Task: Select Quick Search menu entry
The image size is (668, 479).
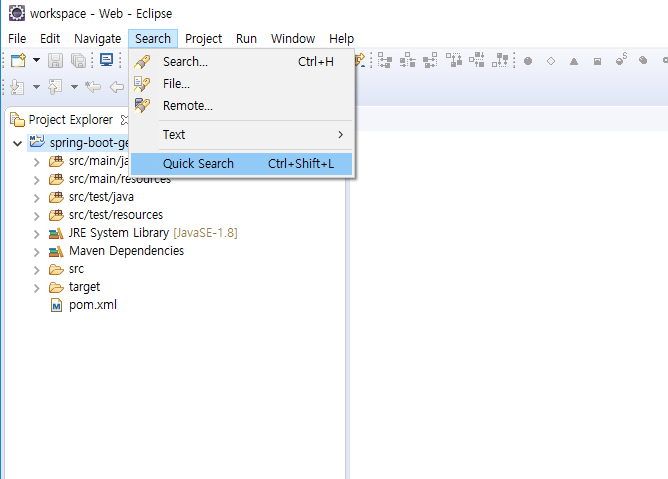Action: point(242,164)
